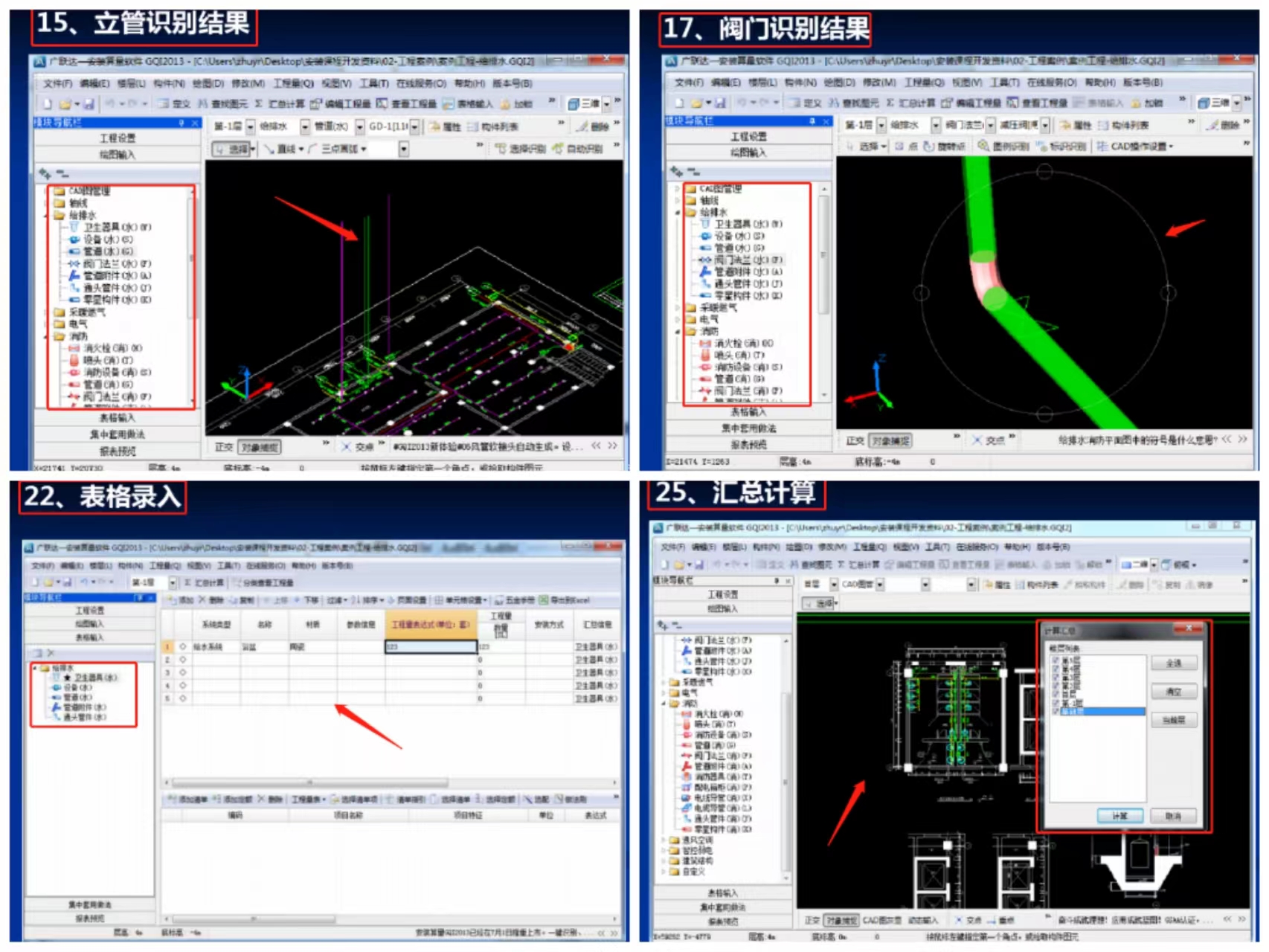Toggle 对象捕捉 in the 立管识别结果 window
The height and width of the screenshot is (952, 1269).
point(260,447)
